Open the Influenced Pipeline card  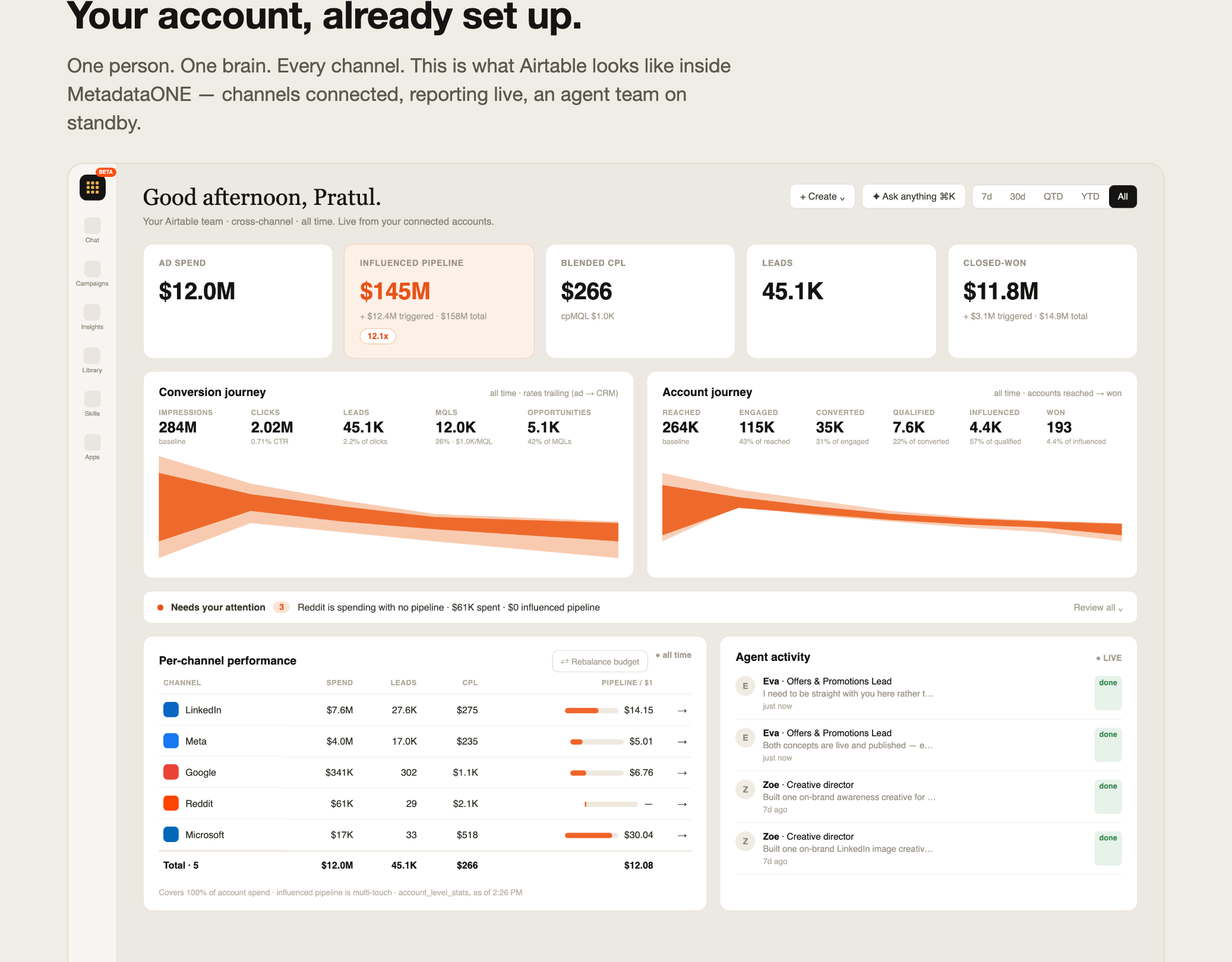coord(439,301)
